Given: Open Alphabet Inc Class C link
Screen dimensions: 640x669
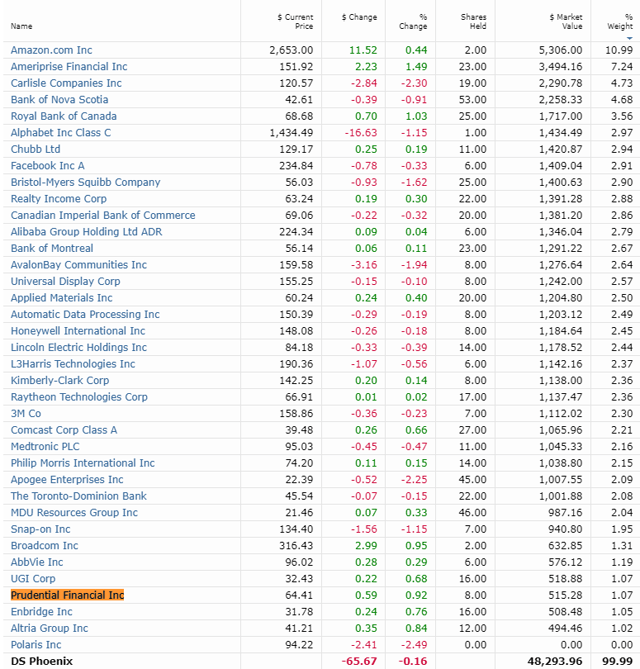Looking at the screenshot, I should tap(61, 132).
